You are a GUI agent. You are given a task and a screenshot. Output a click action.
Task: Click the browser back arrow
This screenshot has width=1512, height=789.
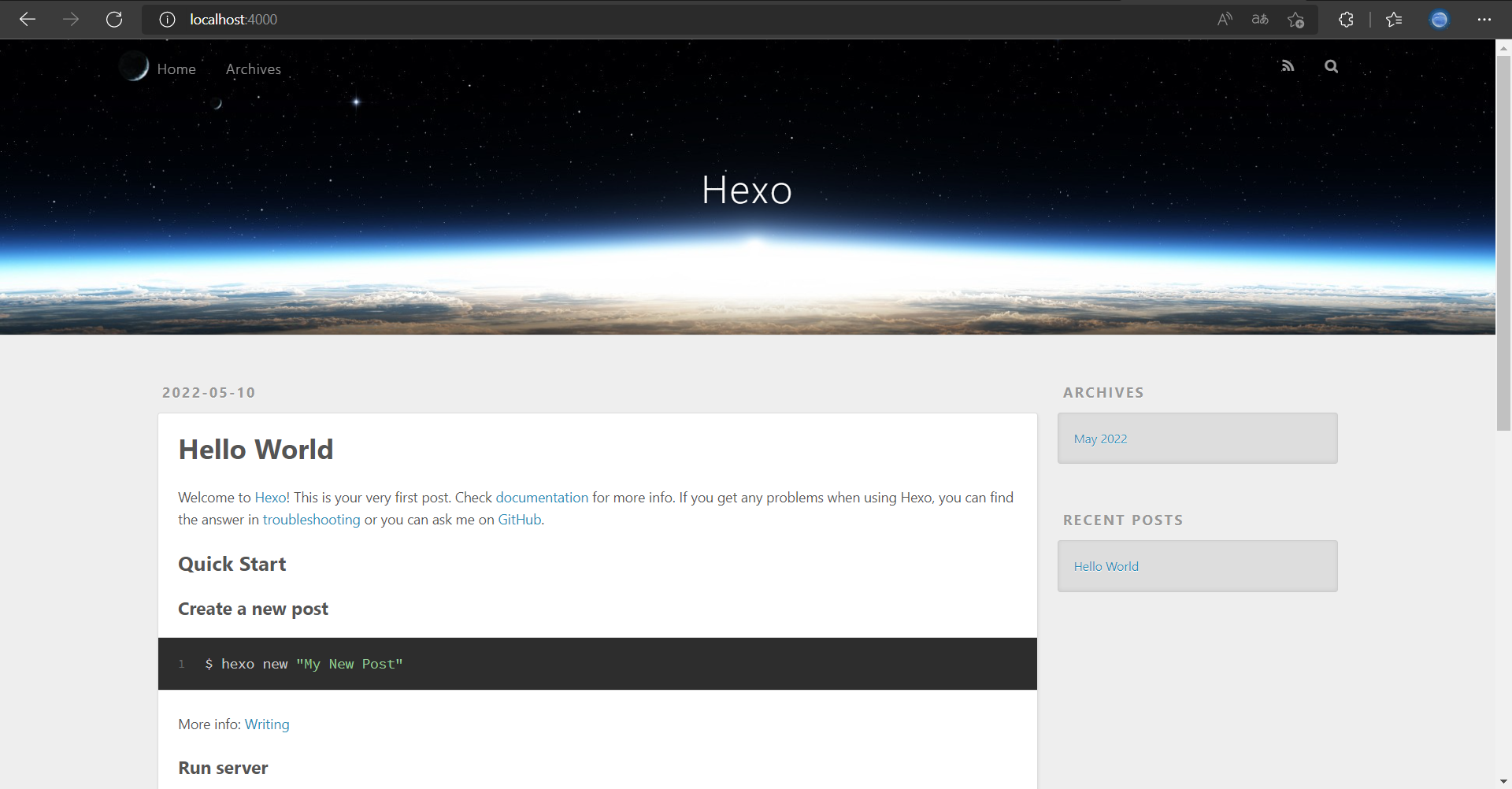tap(28, 20)
